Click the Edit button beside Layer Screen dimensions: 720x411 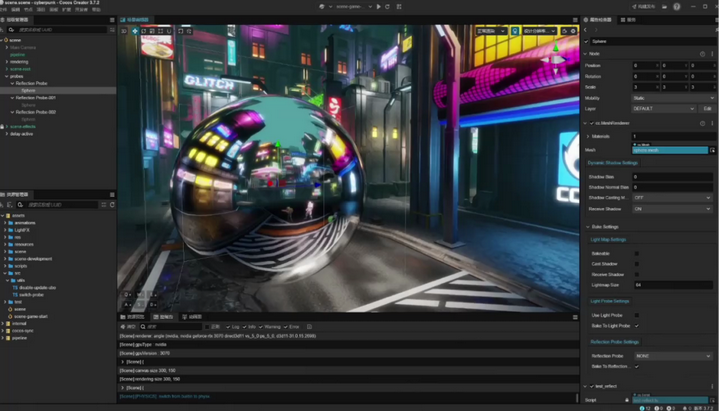pos(707,109)
